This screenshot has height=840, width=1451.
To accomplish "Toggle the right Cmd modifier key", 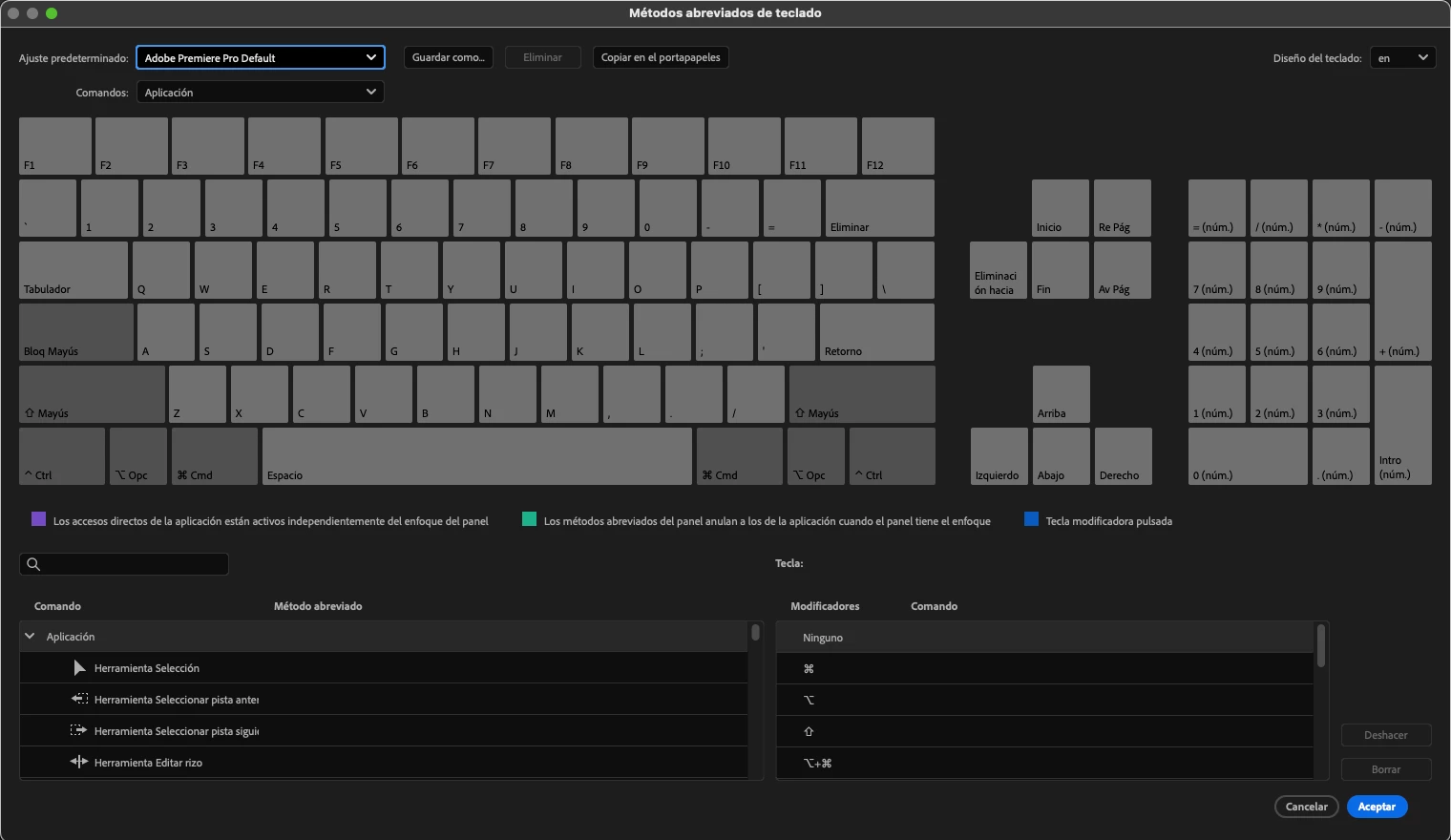I will click(740, 456).
